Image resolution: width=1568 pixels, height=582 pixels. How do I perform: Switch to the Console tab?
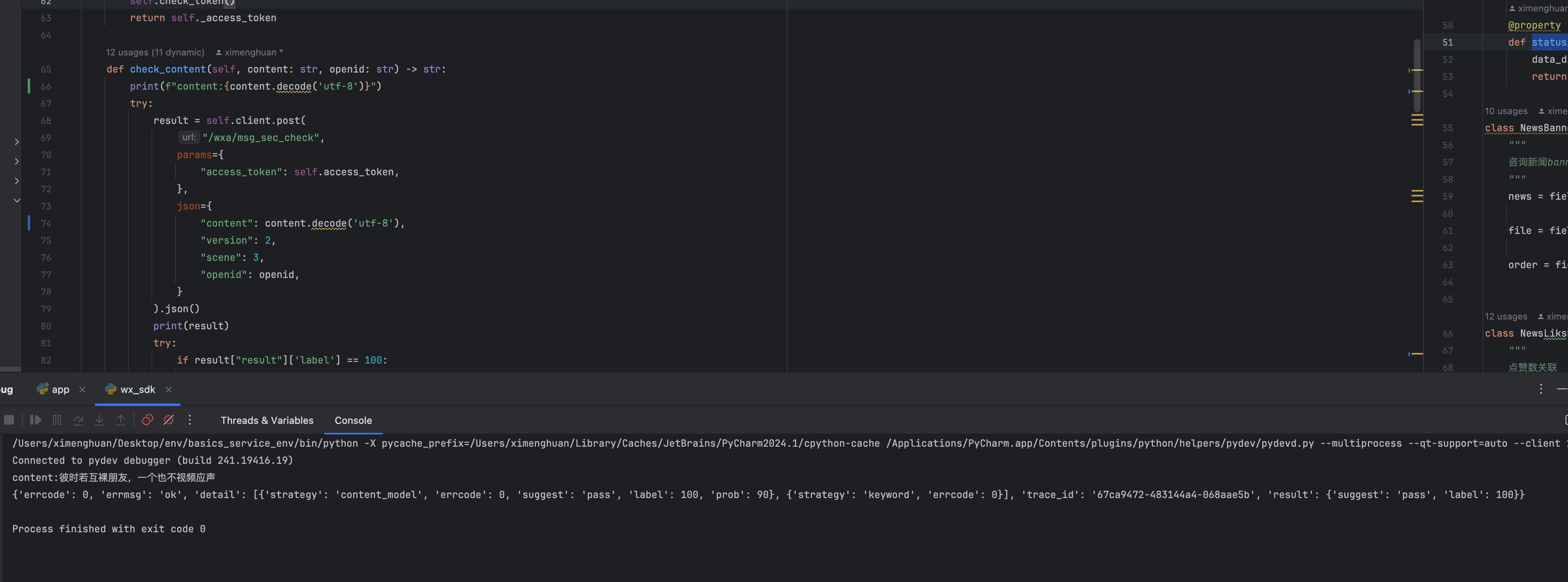tap(353, 421)
